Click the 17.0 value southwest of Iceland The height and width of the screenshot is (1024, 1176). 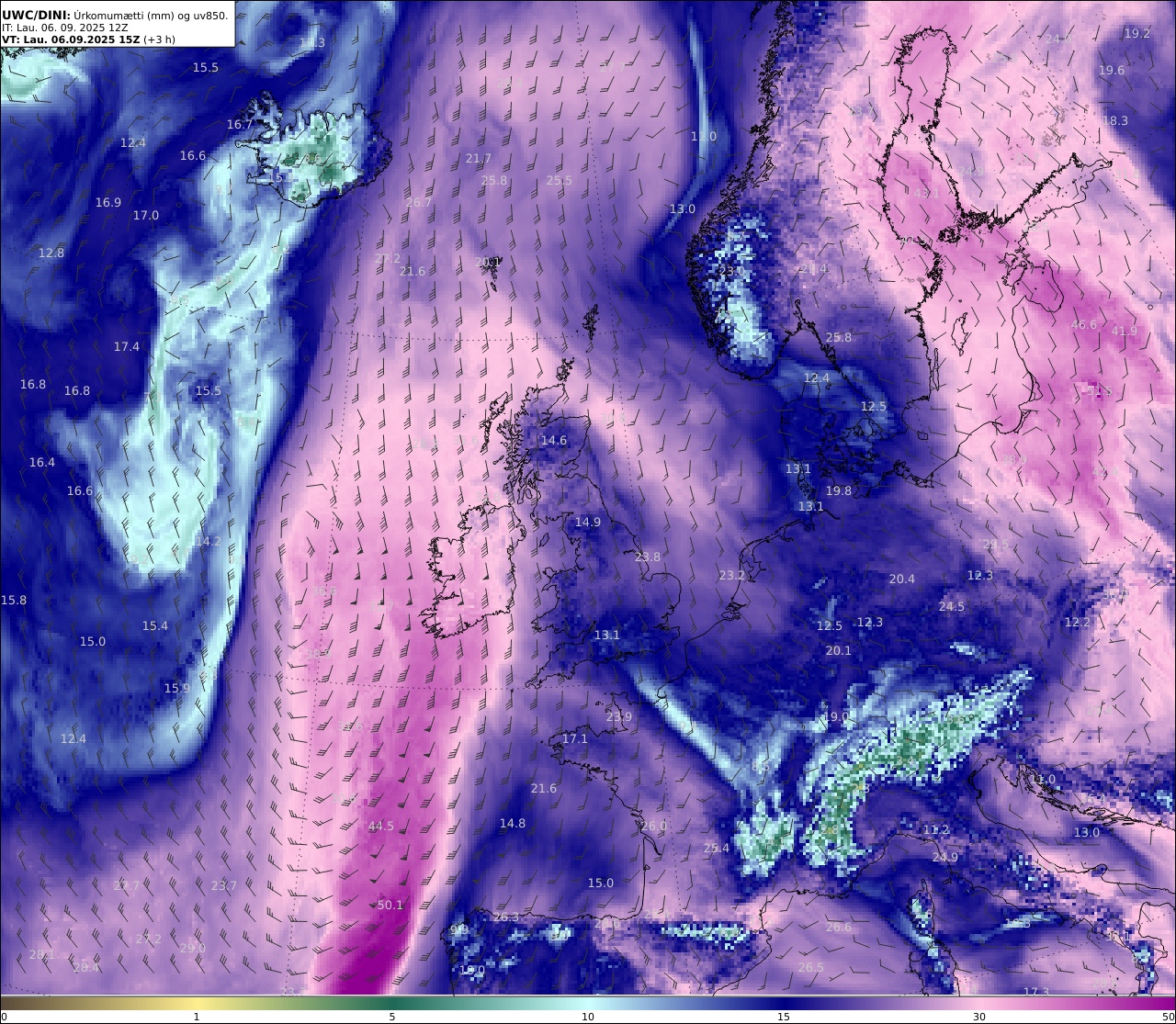(146, 215)
